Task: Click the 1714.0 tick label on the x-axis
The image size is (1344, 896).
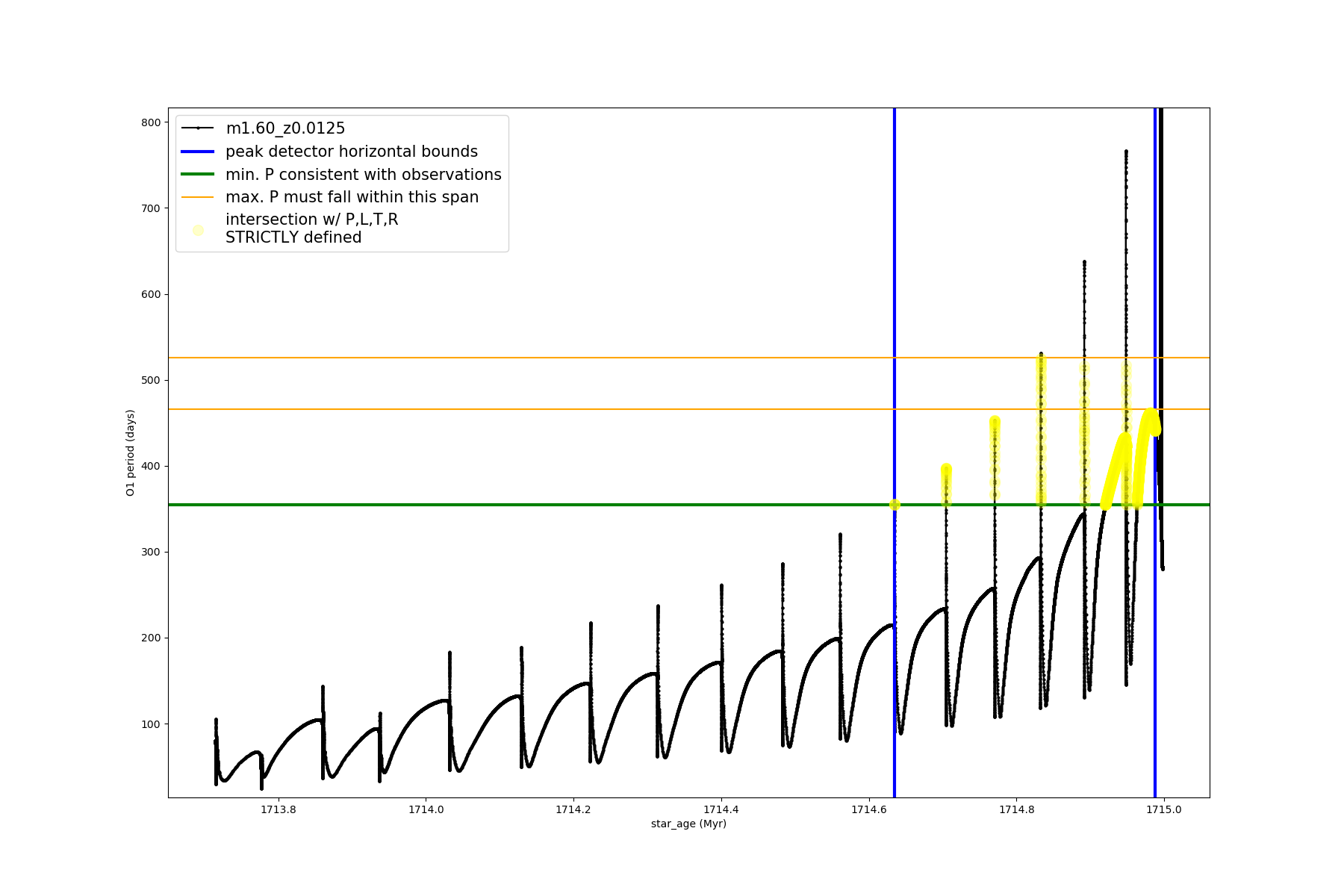Action: tap(426, 809)
